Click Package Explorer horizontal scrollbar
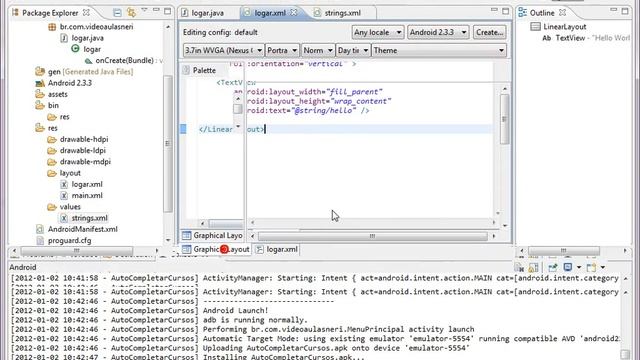 [x=76, y=250]
